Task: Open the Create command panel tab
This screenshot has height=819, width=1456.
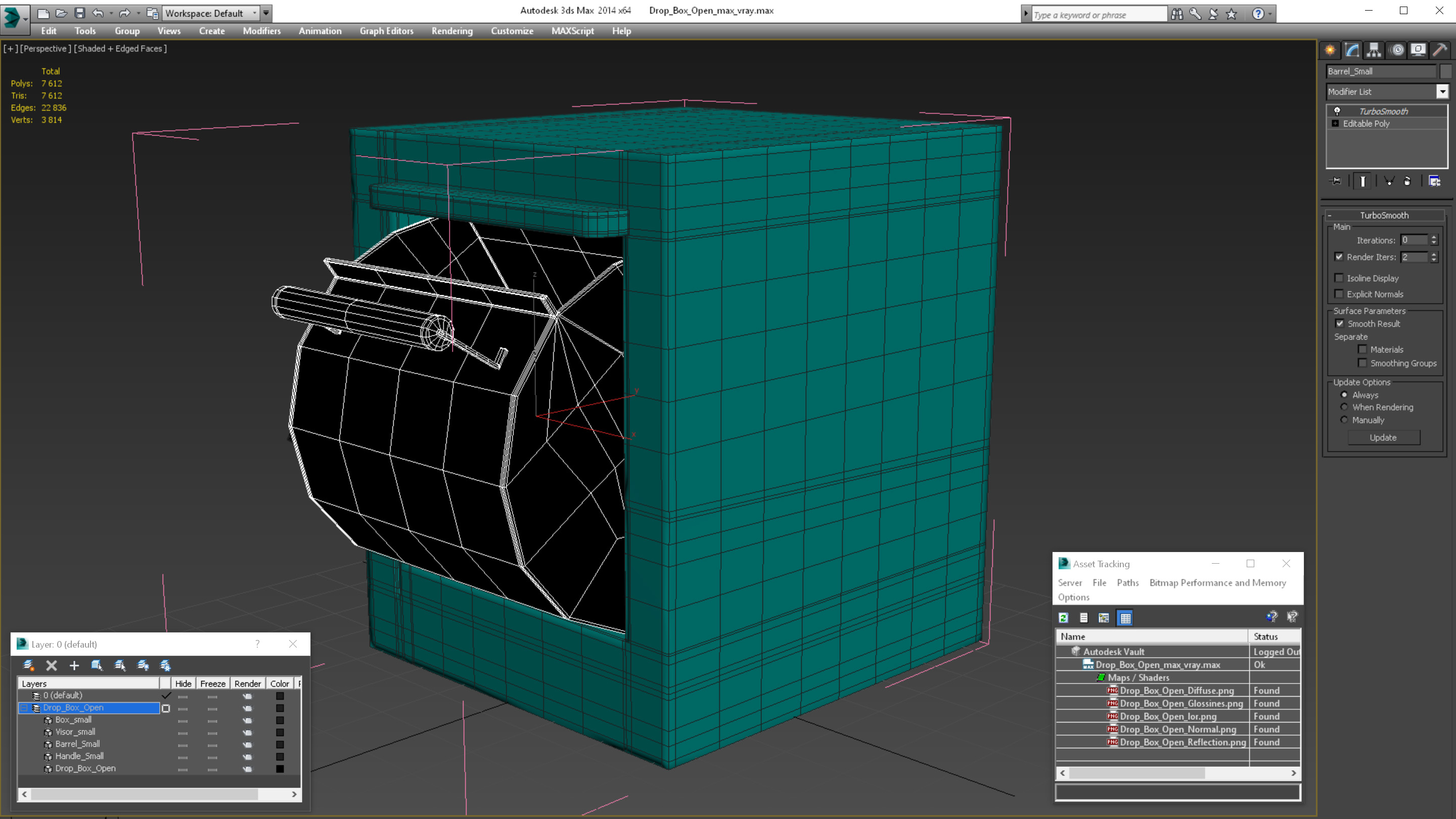Action: (1330, 51)
